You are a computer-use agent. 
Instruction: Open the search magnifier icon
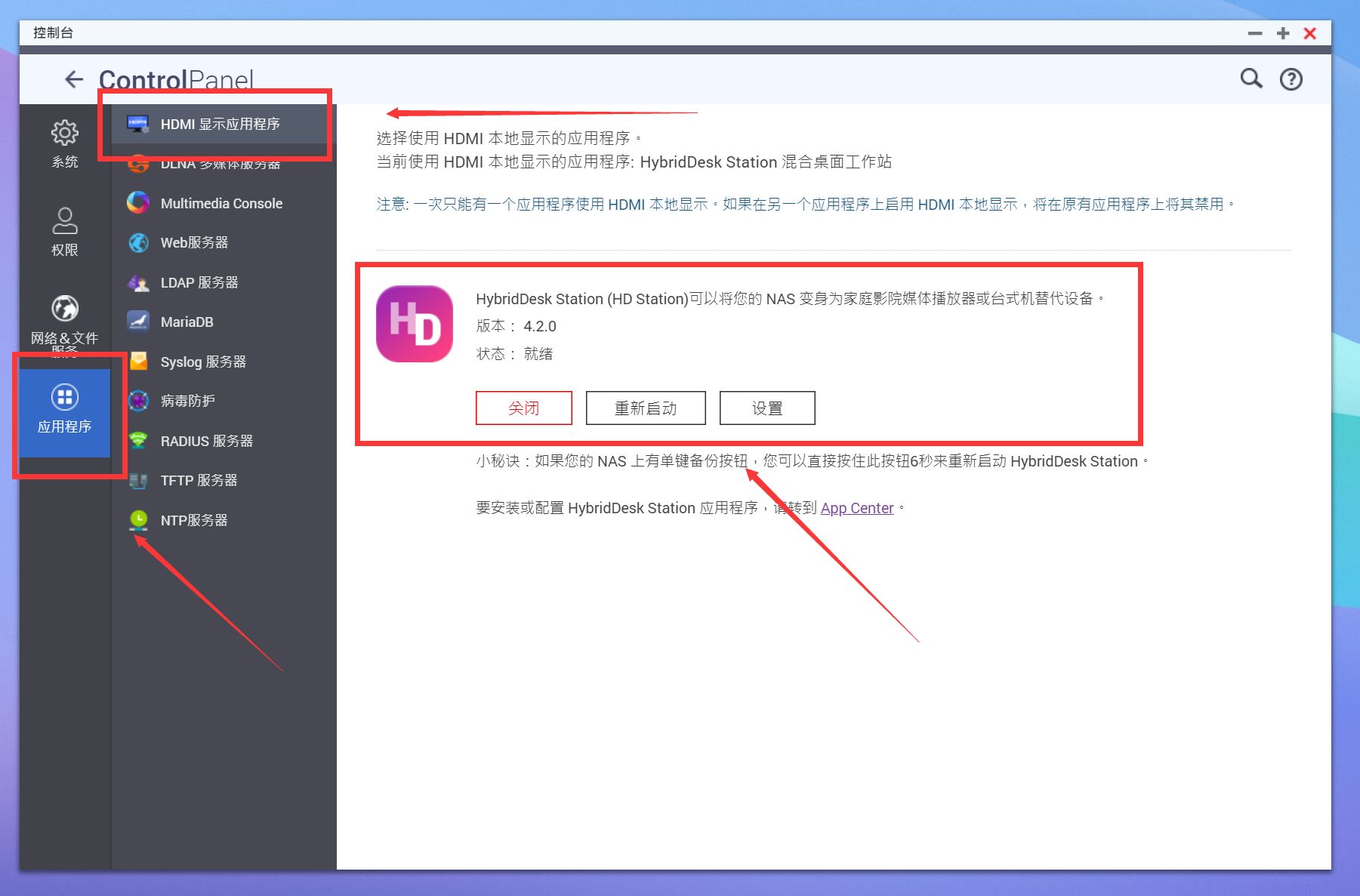pyautogui.click(x=1251, y=79)
